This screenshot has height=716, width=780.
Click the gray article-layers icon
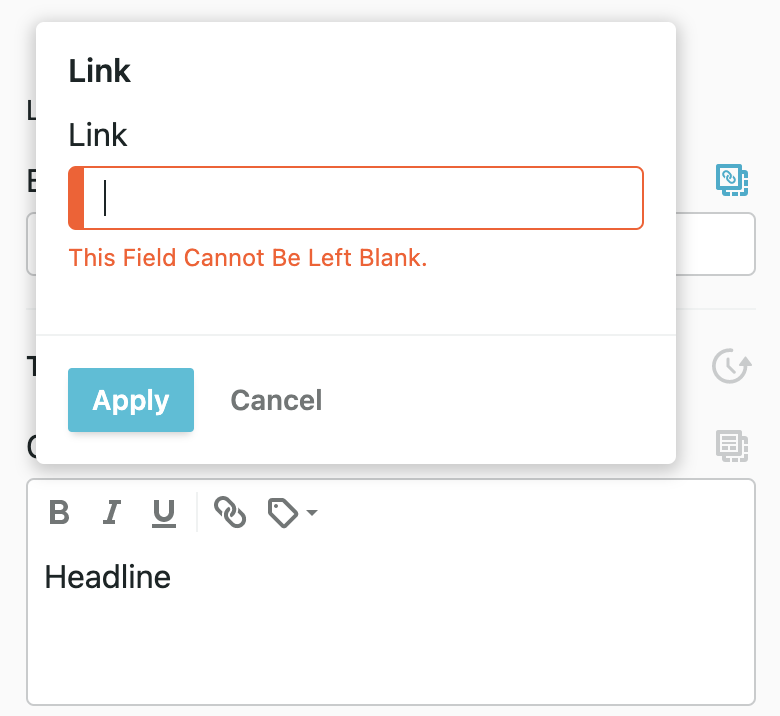point(732,445)
